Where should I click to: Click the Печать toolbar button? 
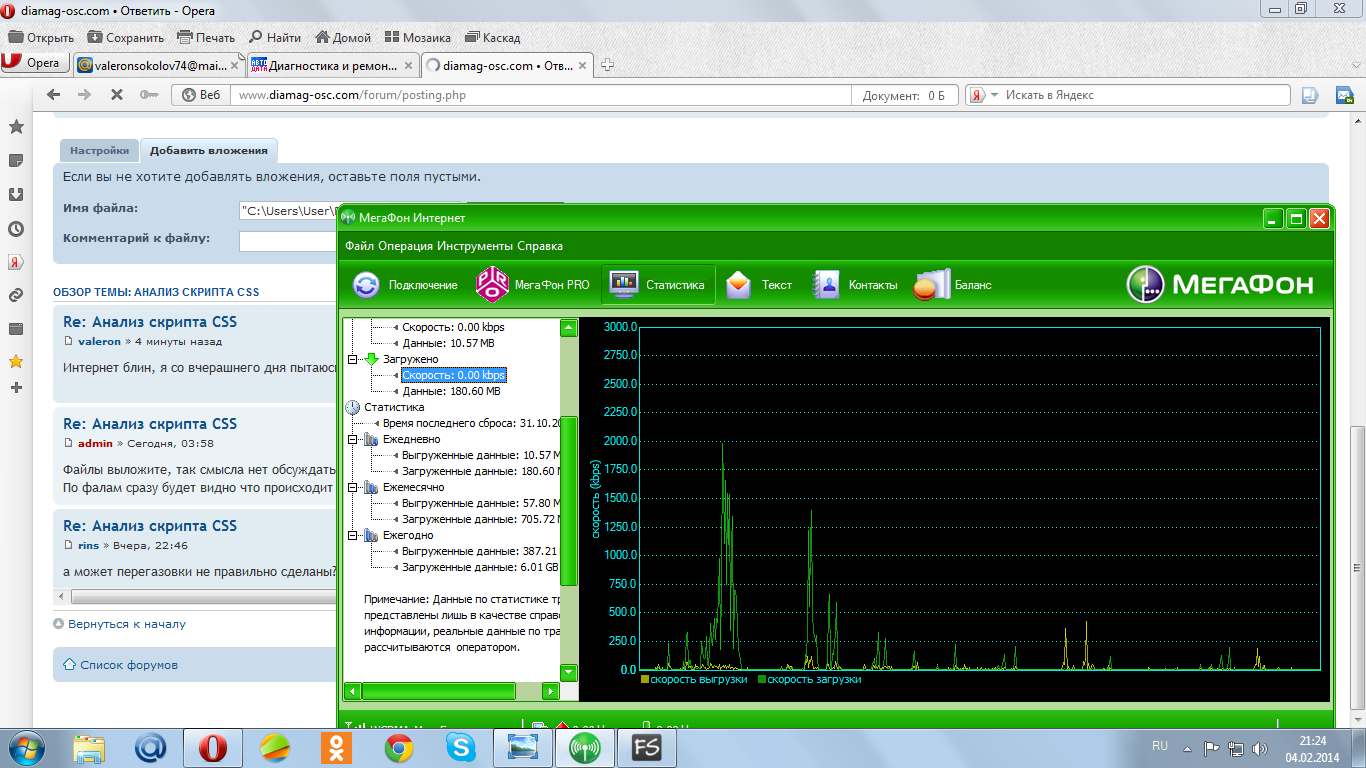pyautogui.click(x=206, y=38)
